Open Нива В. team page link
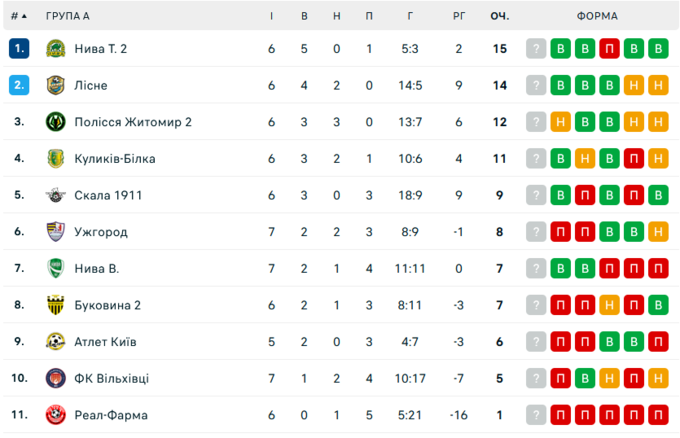 click(x=97, y=268)
